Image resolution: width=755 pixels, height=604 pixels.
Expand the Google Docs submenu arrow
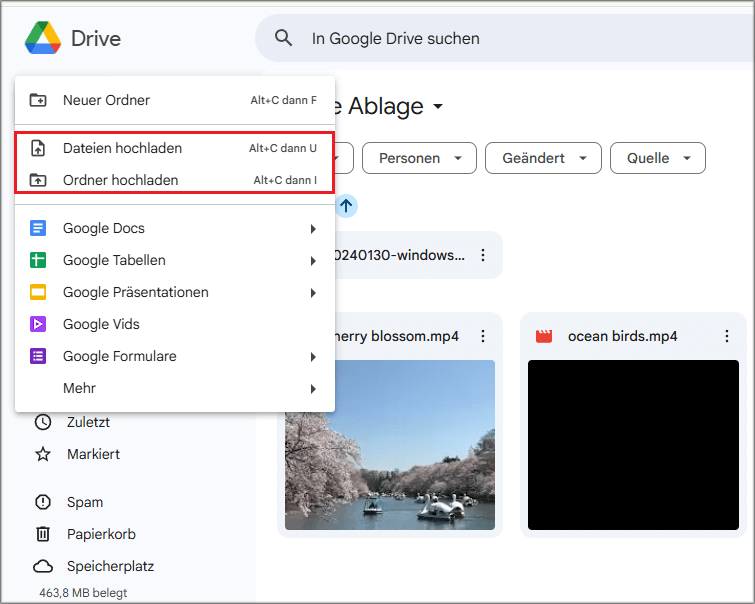pyautogui.click(x=313, y=229)
